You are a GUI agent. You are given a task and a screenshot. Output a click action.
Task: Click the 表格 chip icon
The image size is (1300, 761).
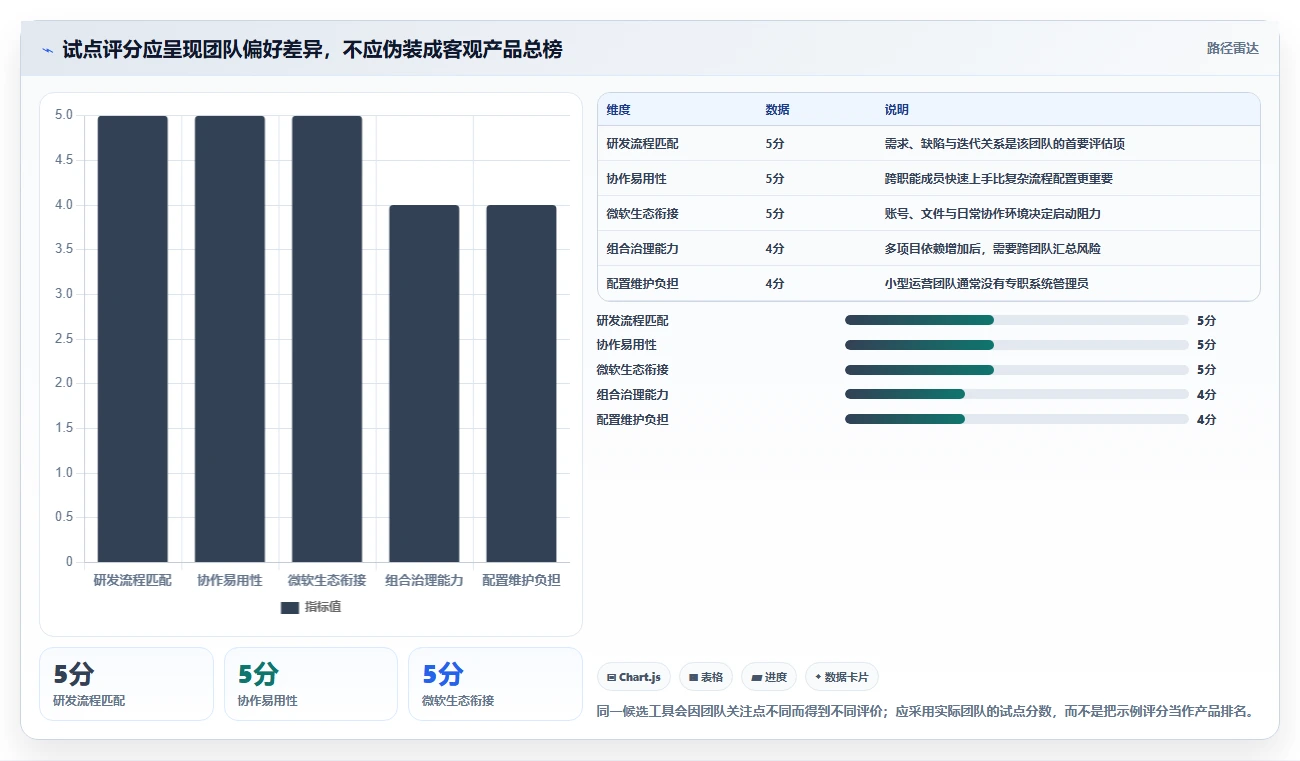coord(694,677)
